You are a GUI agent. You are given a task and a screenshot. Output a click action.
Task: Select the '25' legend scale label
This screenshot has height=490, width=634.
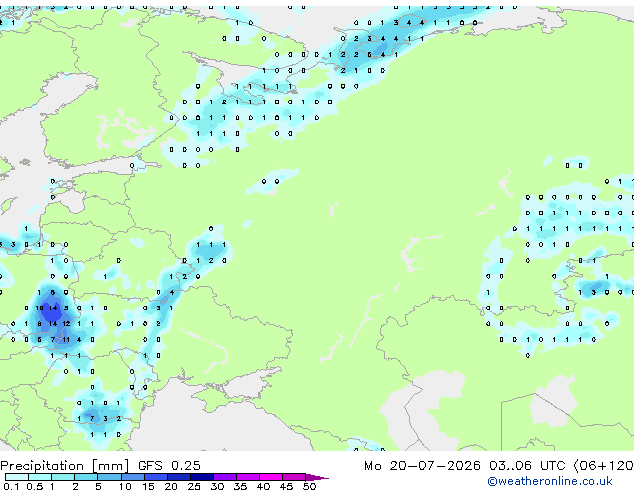coord(194,486)
